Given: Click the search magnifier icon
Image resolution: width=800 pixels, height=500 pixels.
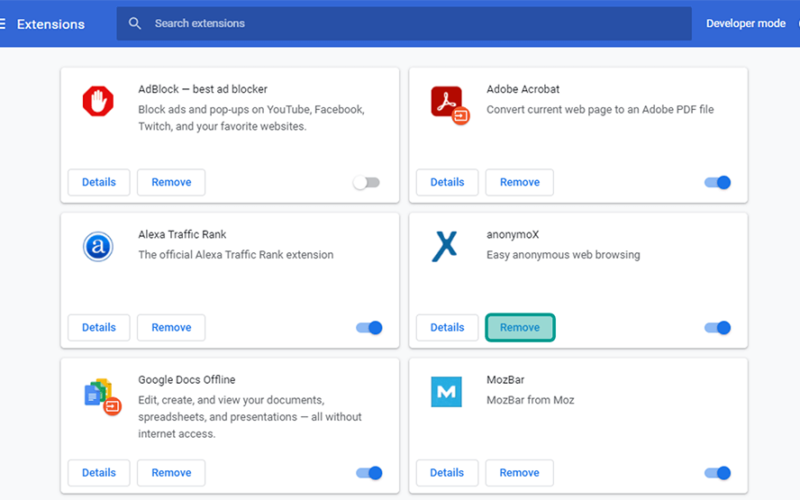Looking at the screenshot, I should coord(135,23).
